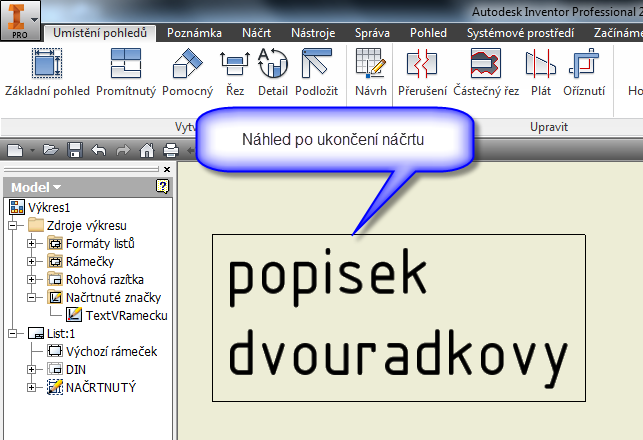Collapse the Zdroje výkresu folder node

pyautogui.click(x=13, y=225)
